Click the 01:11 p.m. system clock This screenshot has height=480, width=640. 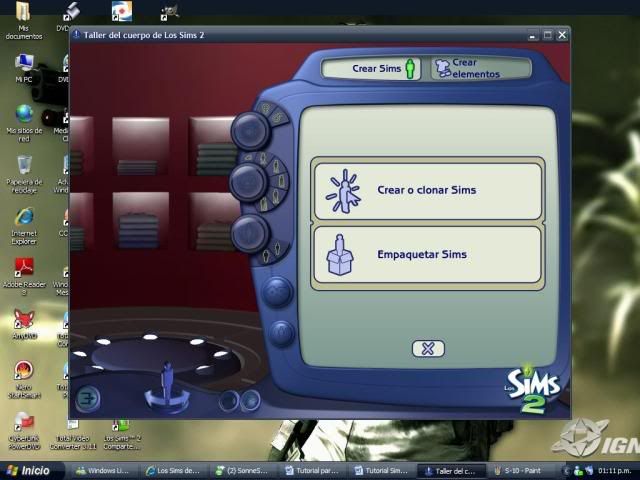[x=615, y=471]
